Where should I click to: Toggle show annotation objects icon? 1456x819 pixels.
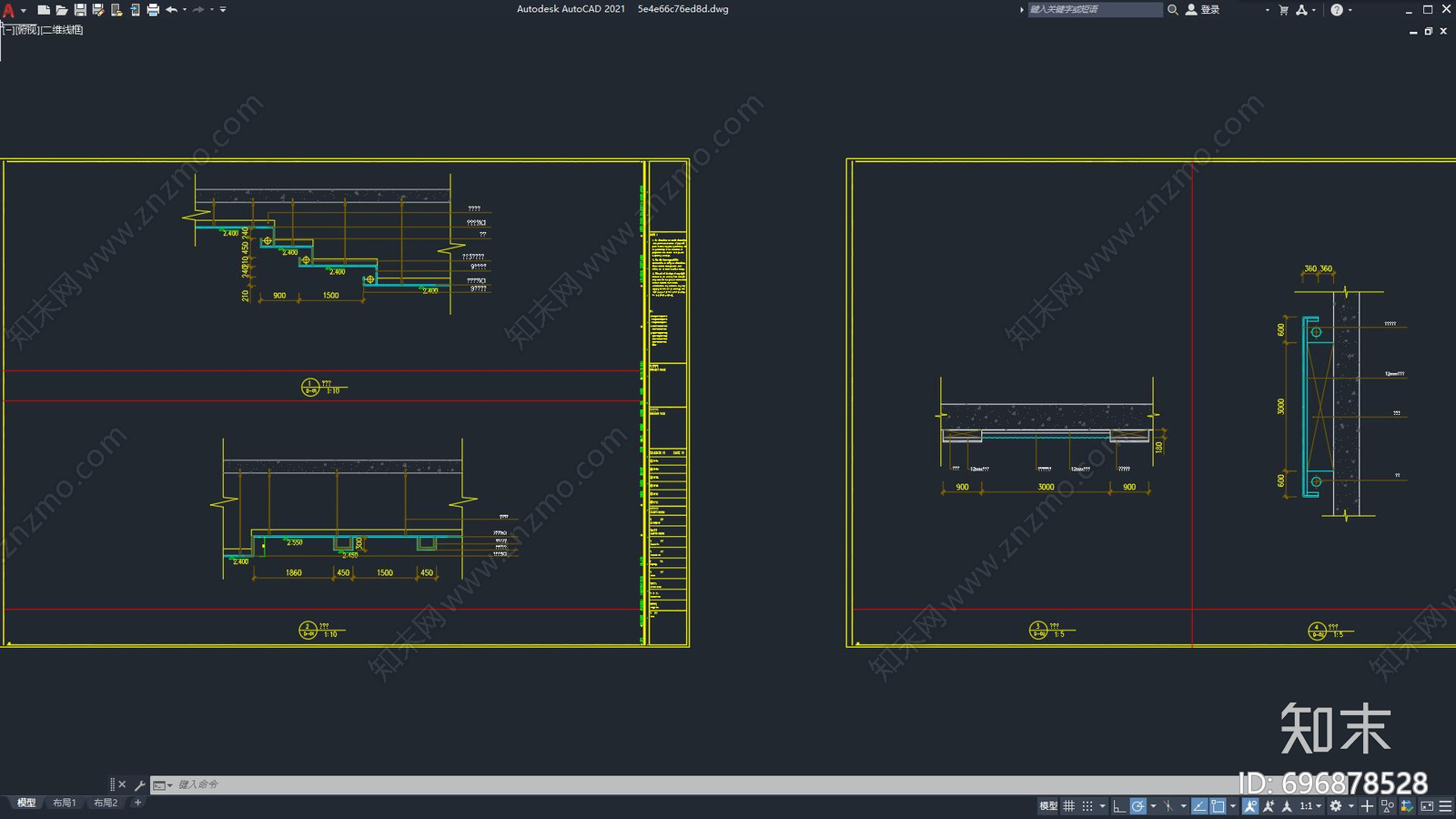click(1250, 806)
